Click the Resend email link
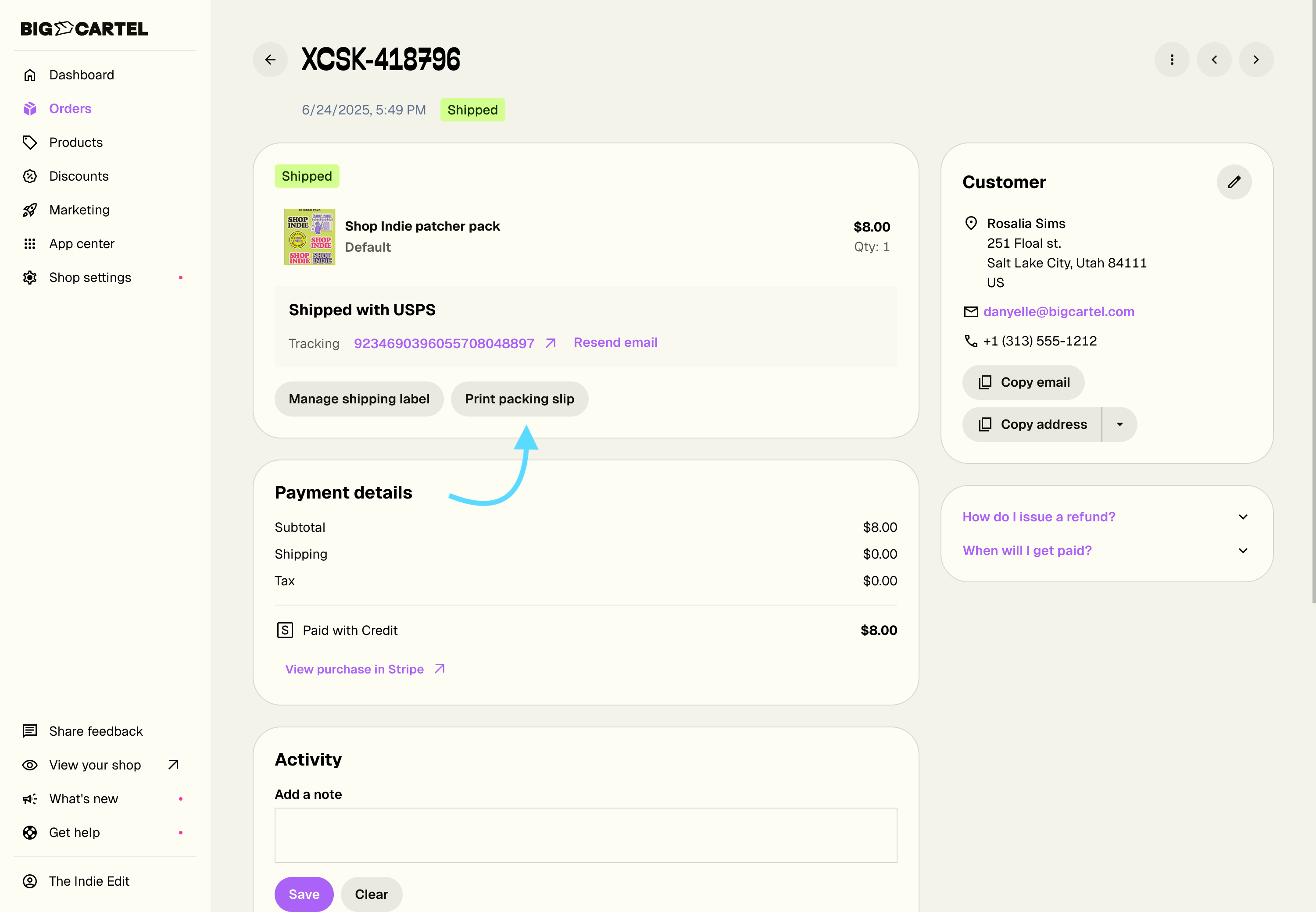This screenshot has width=1316, height=912. 615,342
